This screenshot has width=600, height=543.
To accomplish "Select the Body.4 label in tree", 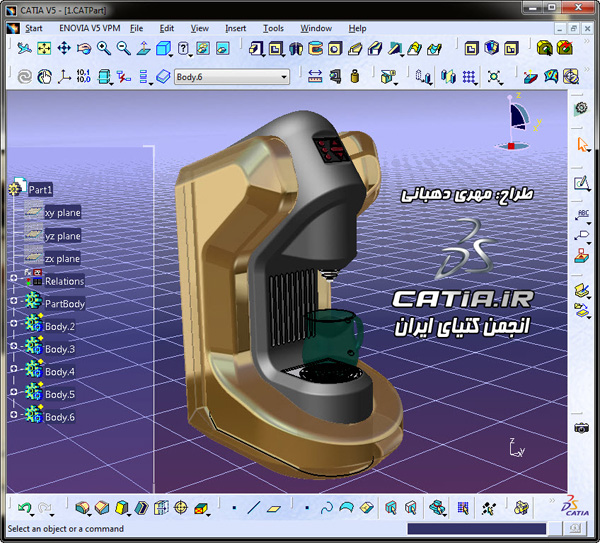I will pos(60,372).
